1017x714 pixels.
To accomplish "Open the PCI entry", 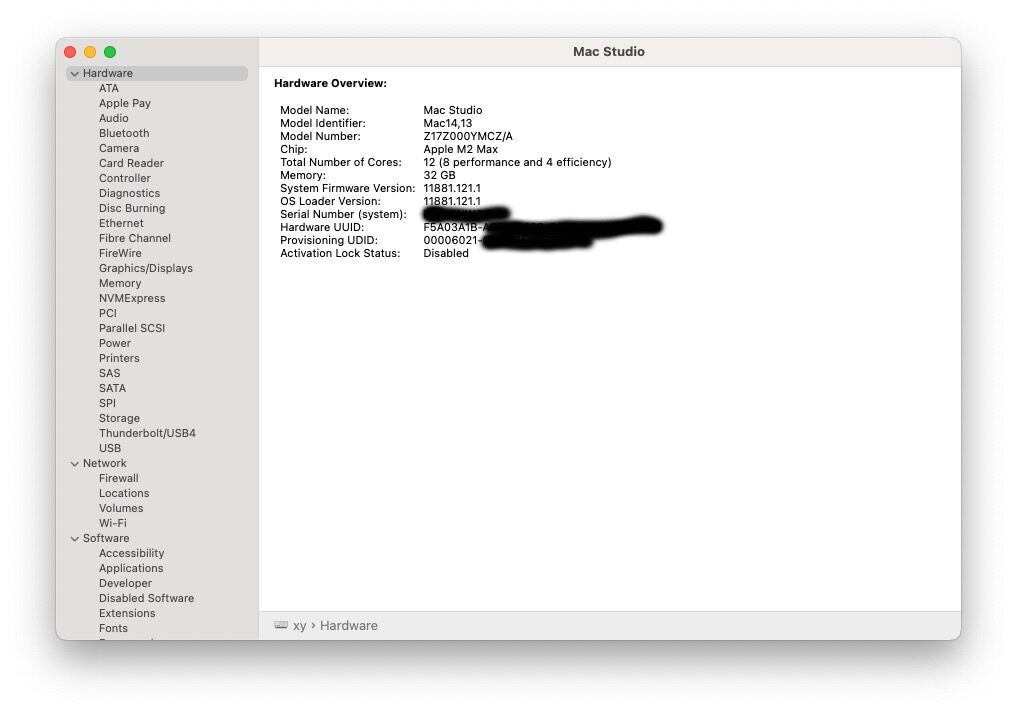I will click(x=108, y=313).
